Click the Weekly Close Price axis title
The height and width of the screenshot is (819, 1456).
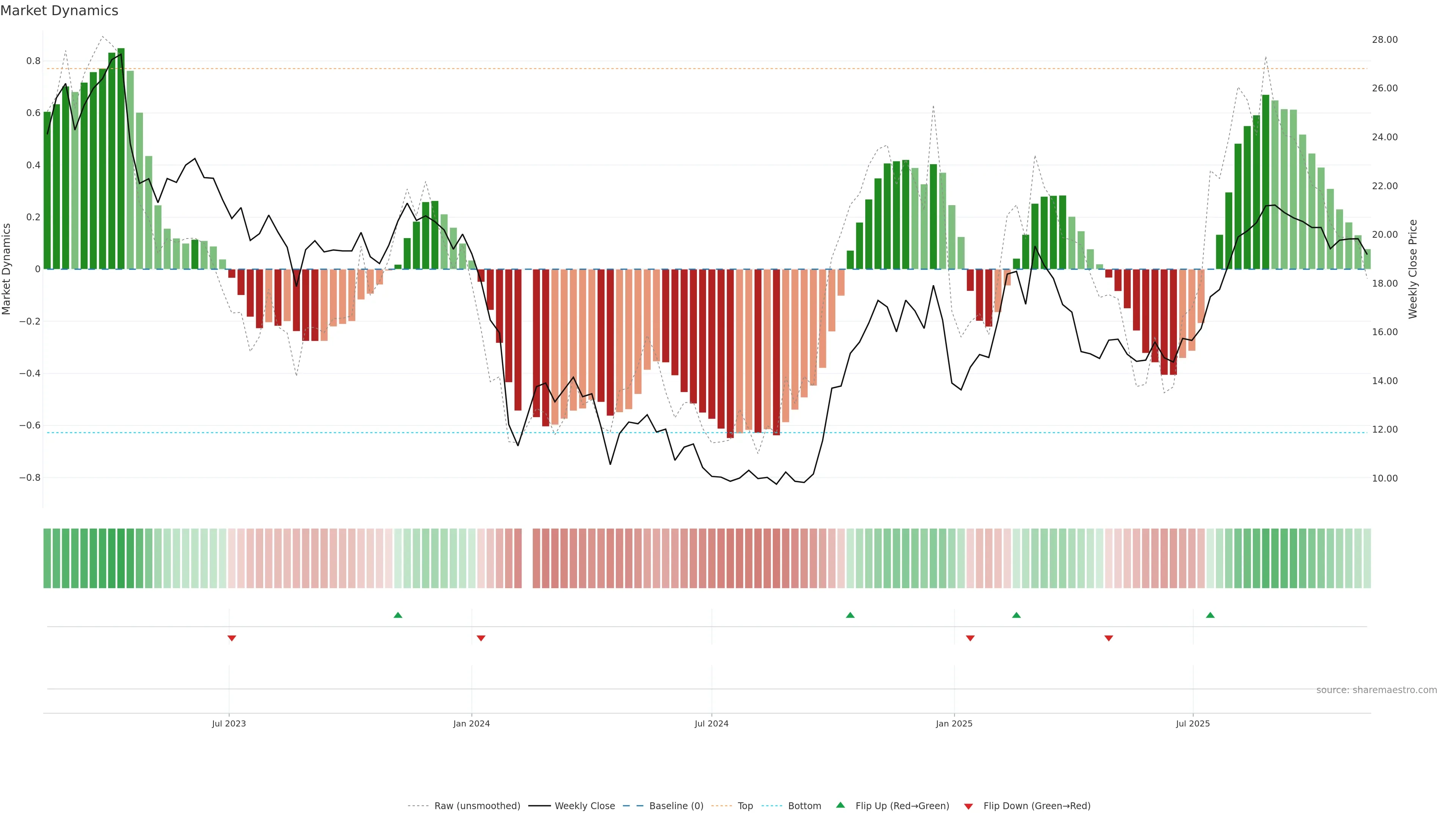click(1412, 269)
